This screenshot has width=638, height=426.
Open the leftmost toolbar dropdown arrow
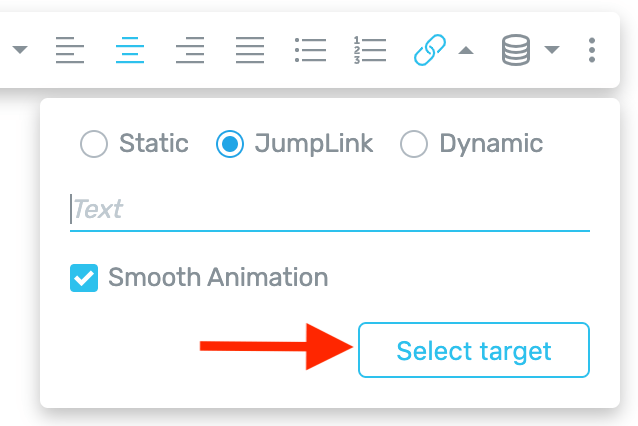[20, 50]
